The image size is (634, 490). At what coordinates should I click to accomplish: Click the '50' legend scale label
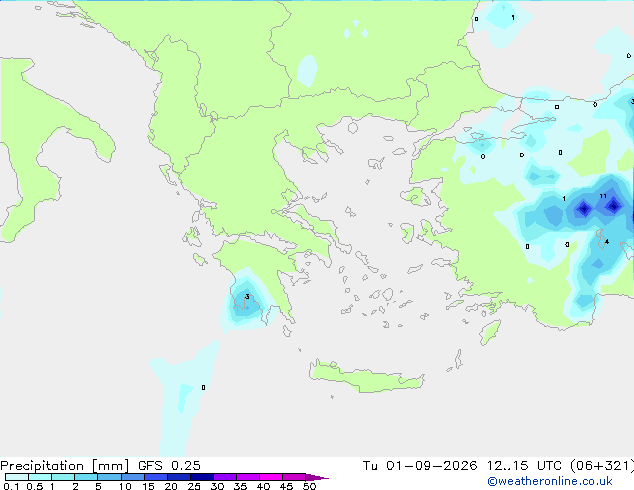309,486
